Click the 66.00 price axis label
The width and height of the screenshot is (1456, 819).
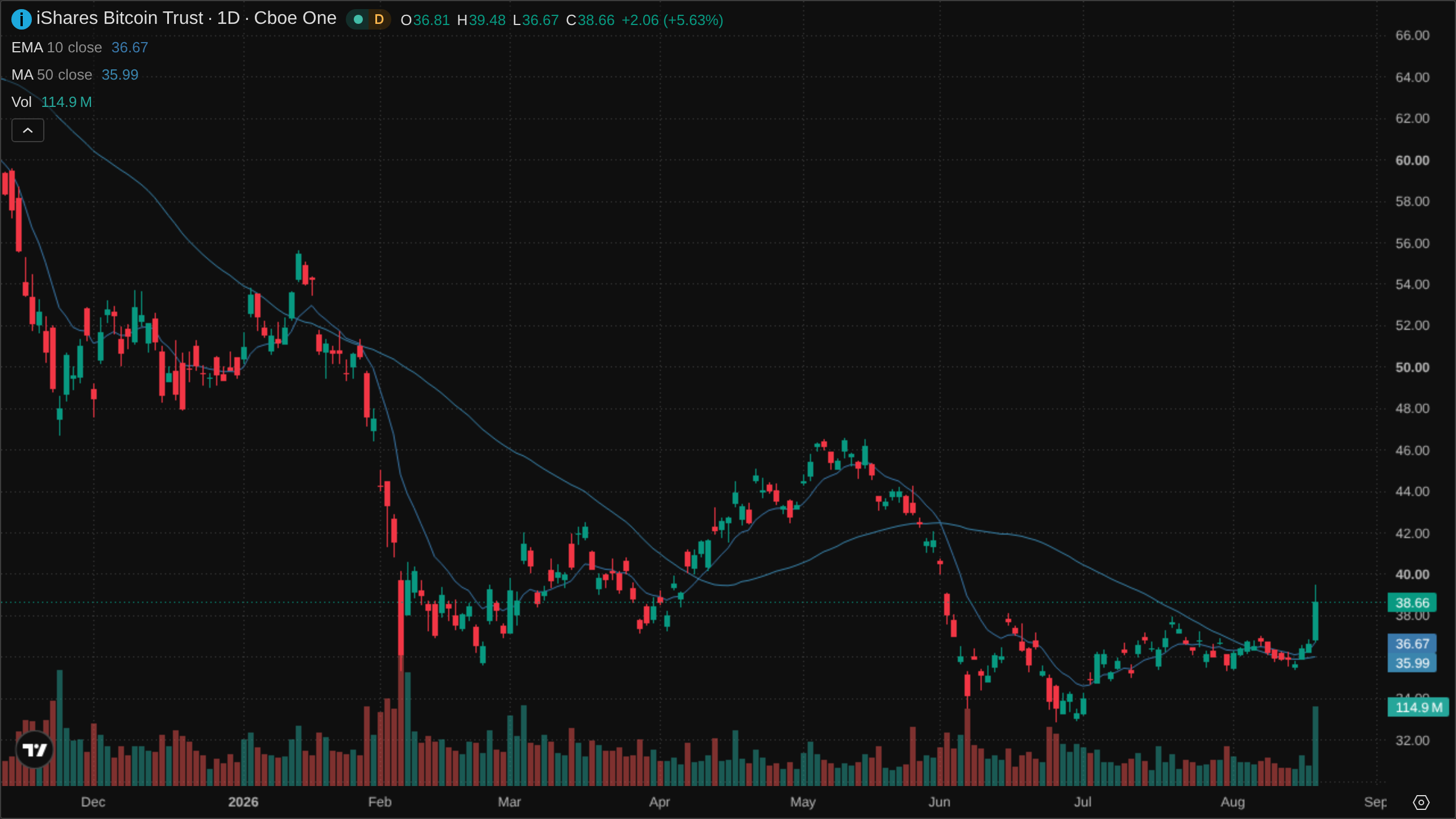coord(1412,35)
